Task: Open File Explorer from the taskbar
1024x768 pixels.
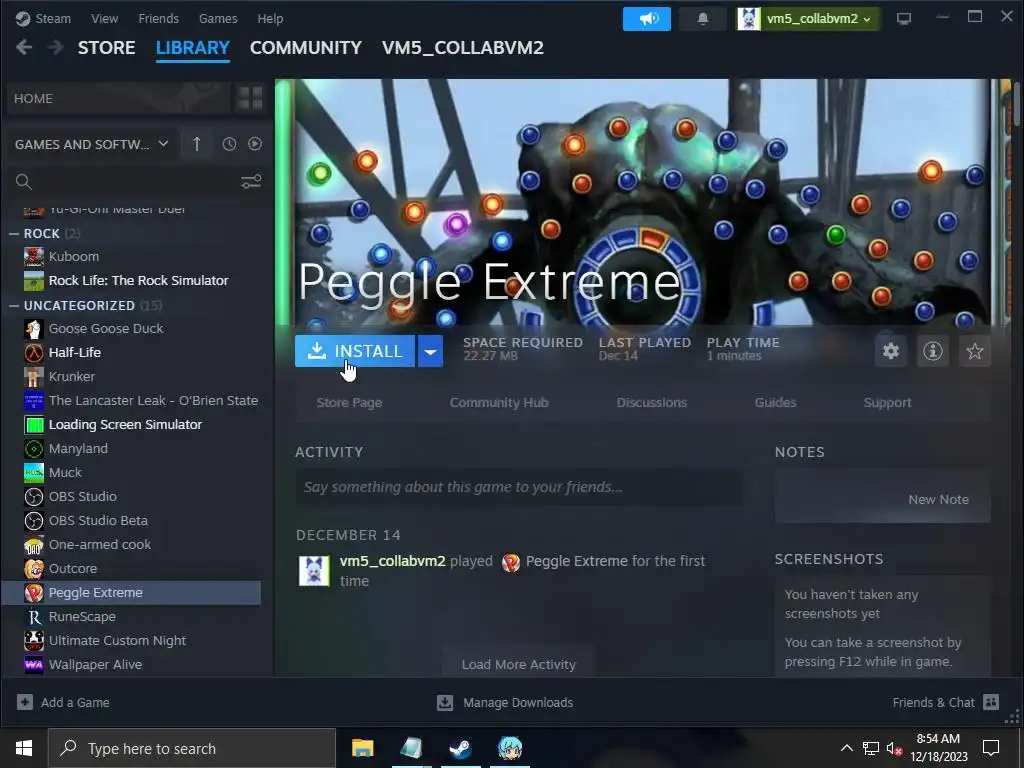Action: (x=362, y=748)
